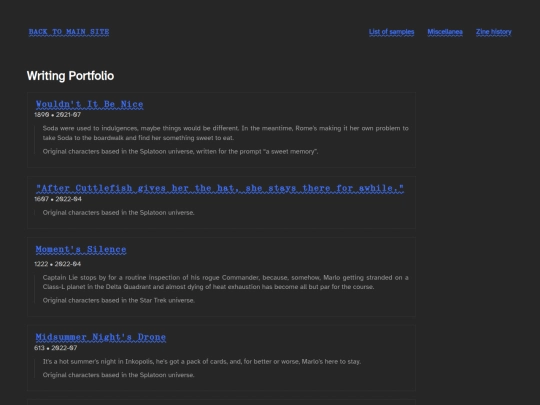Viewport: 540px width, 405px height.
Task: Open the List of samples link
Action: (x=392, y=32)
